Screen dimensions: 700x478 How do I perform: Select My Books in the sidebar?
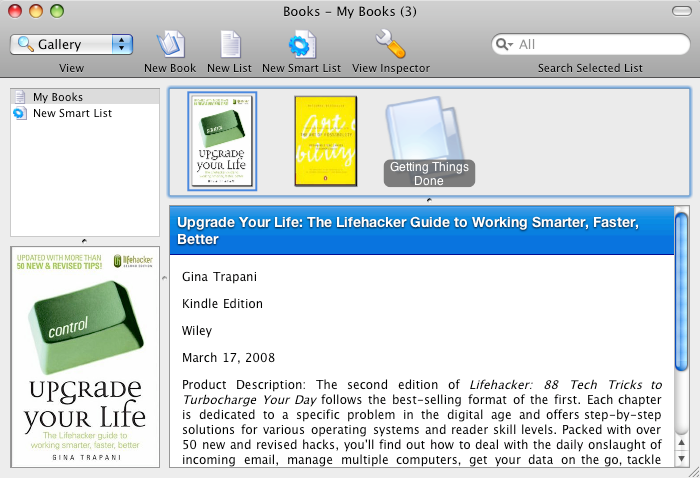pyautogui.click(x=85, y=97)
